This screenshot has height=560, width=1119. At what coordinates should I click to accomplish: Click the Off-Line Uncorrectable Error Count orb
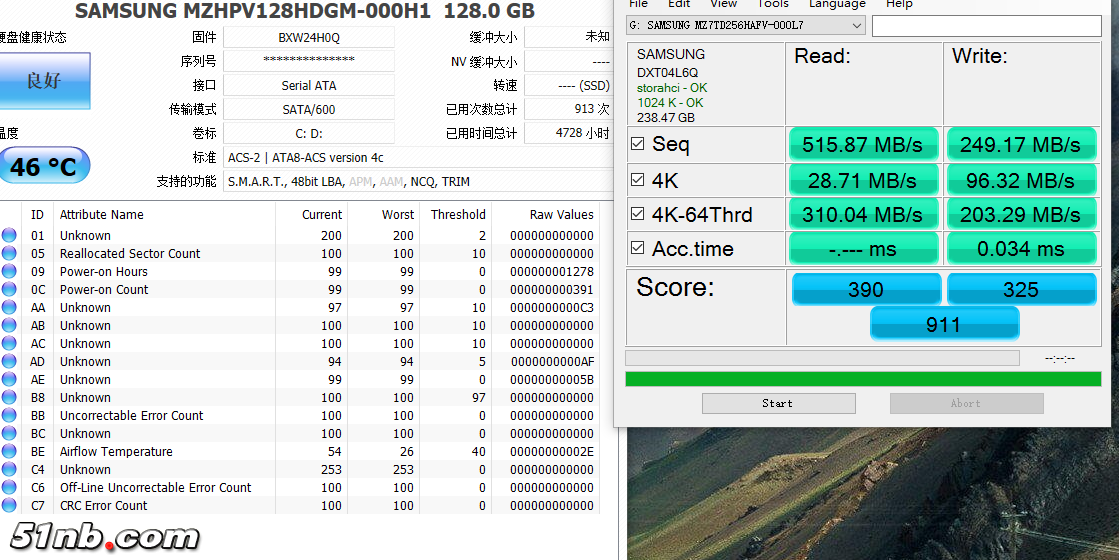(9, 488)
